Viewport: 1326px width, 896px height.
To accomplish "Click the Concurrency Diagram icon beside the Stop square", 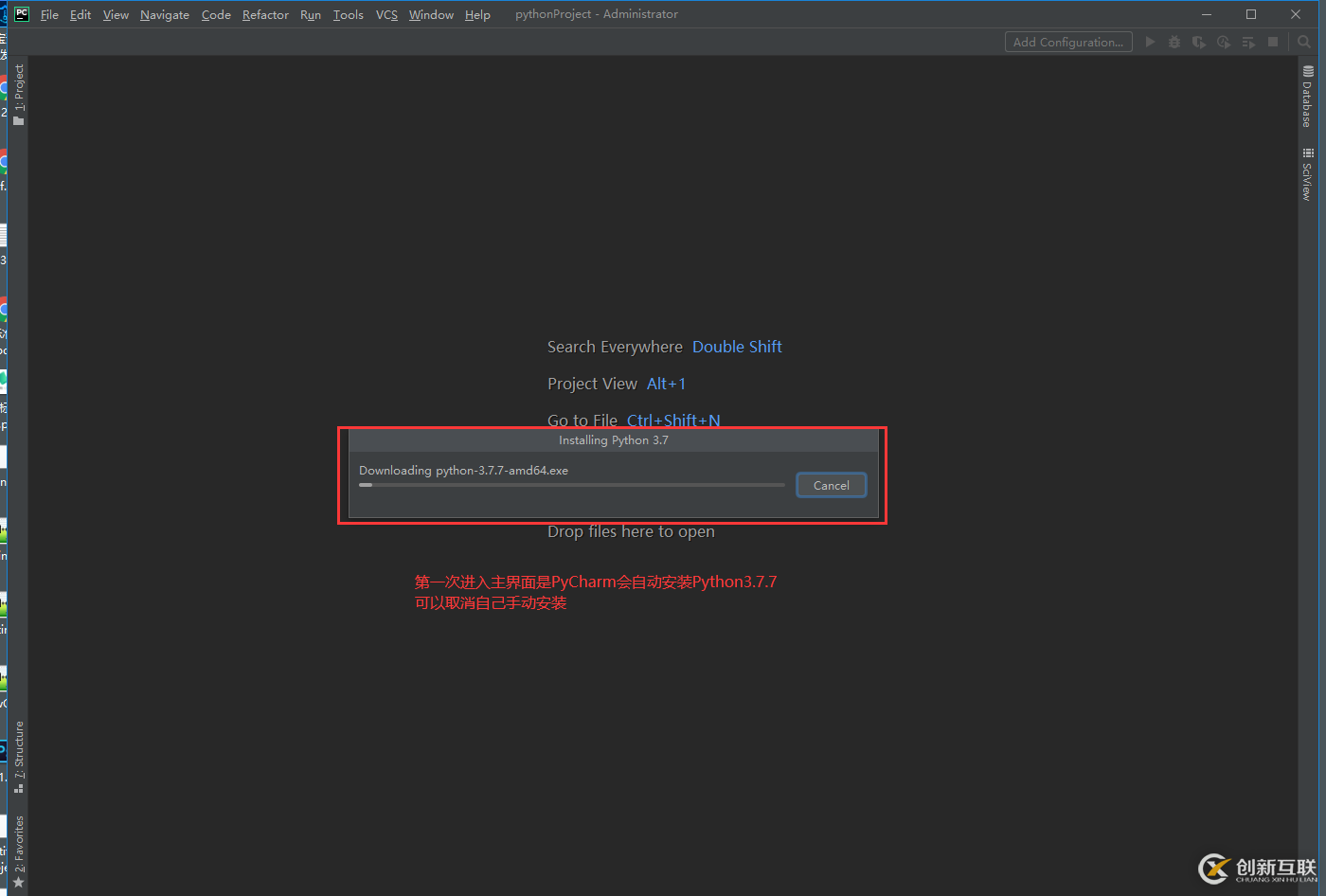I will 1248,42.
